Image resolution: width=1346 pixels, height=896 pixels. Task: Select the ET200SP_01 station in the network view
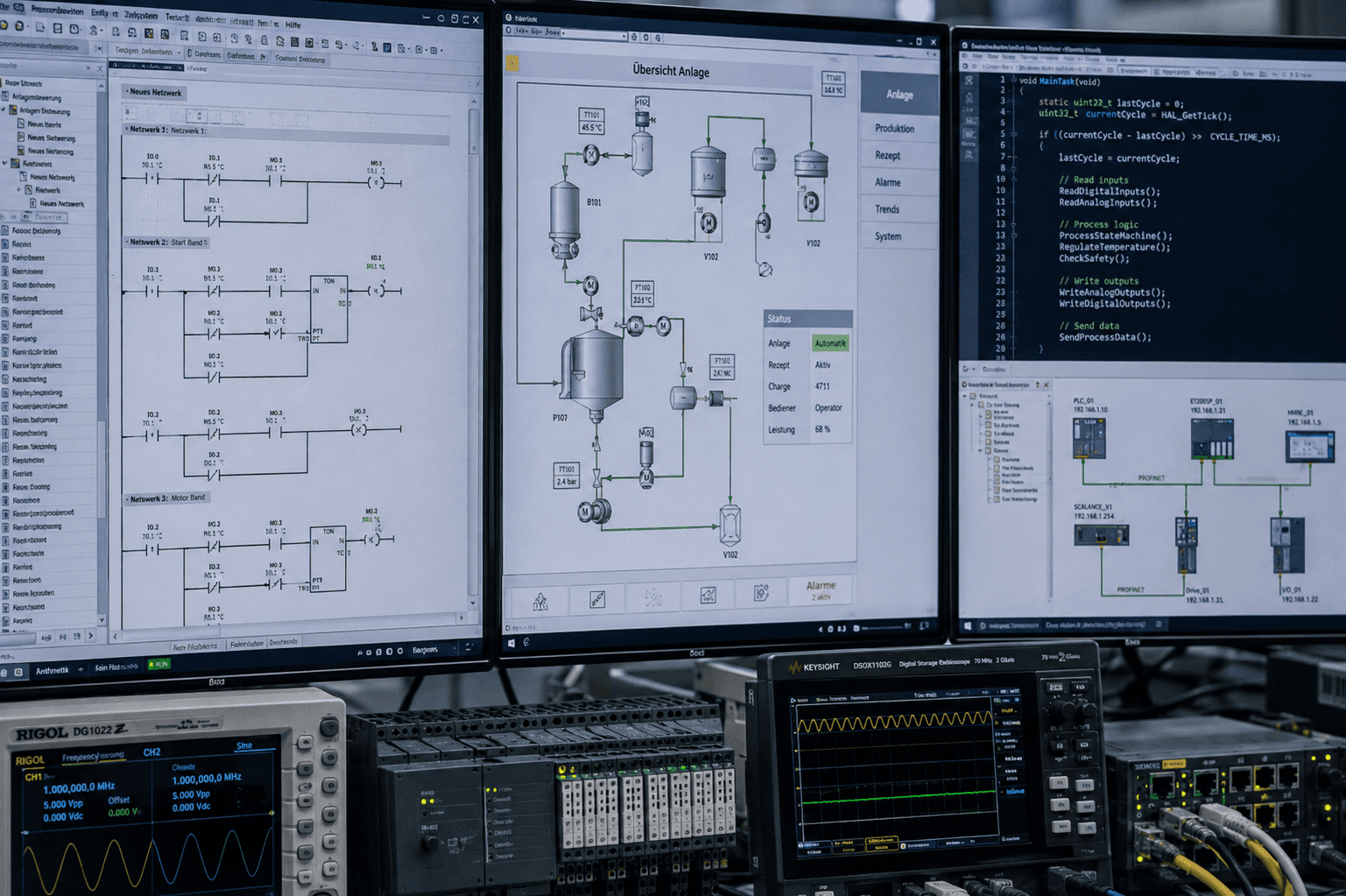1212,438
